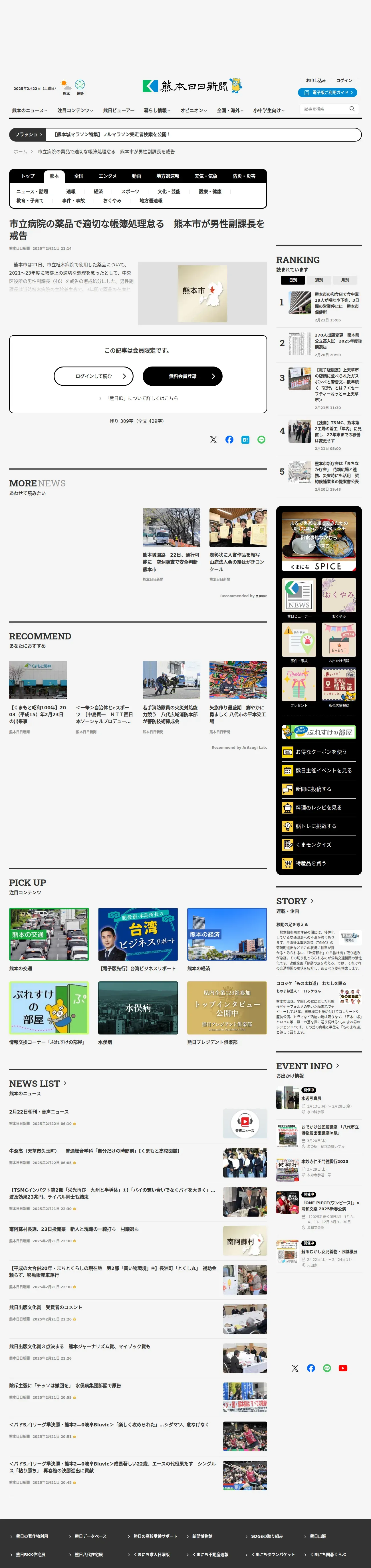Click the search magnifier icon
This screenshot has width=371, height=1568.
352,109
